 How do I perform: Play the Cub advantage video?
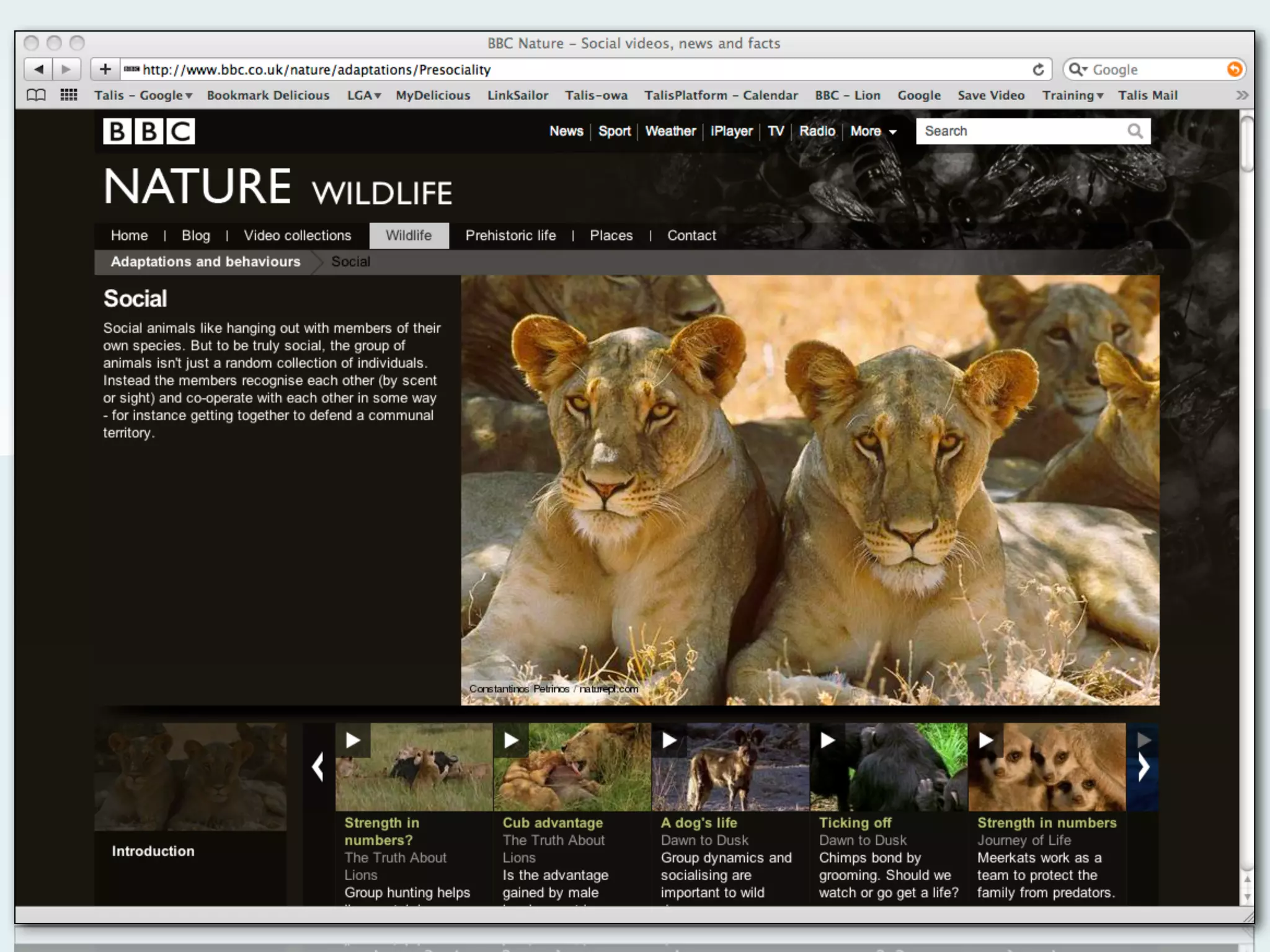coord(511,740)
